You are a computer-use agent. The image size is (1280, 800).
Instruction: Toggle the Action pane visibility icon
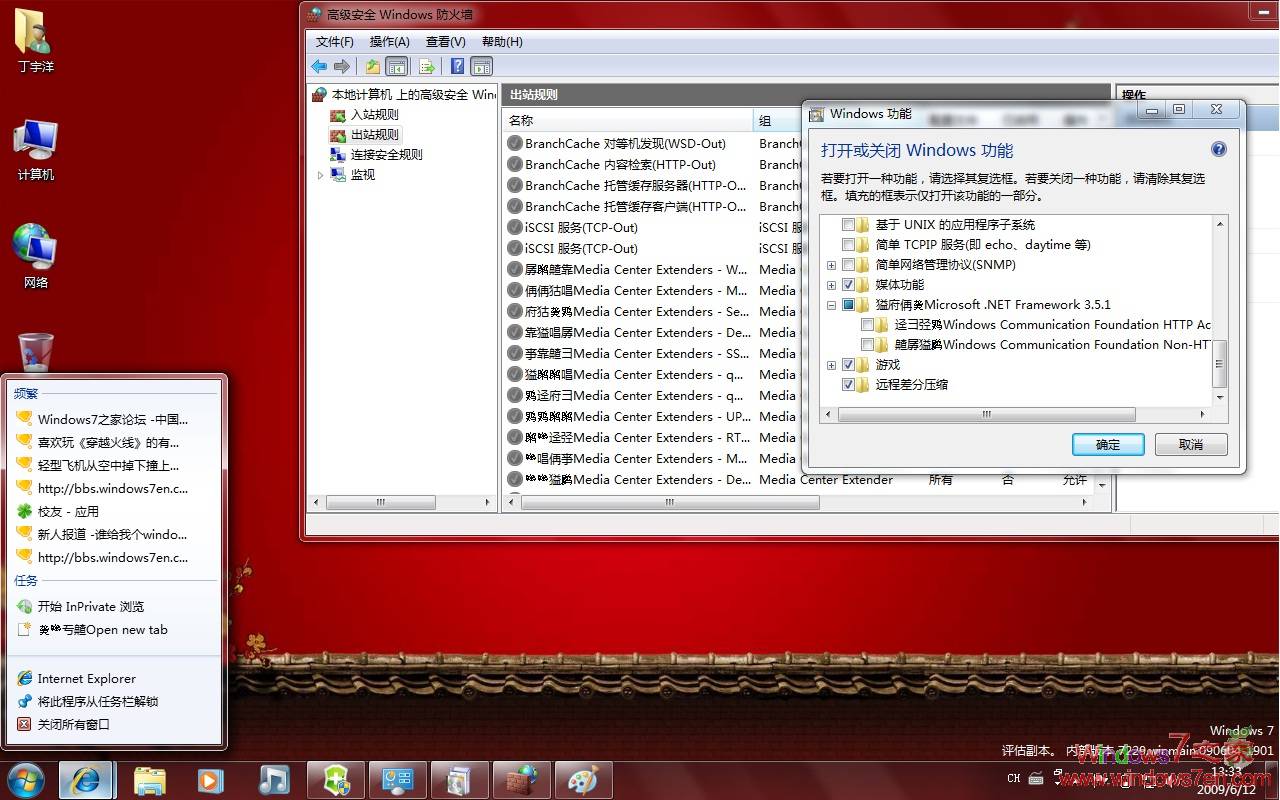click(481, 66)
